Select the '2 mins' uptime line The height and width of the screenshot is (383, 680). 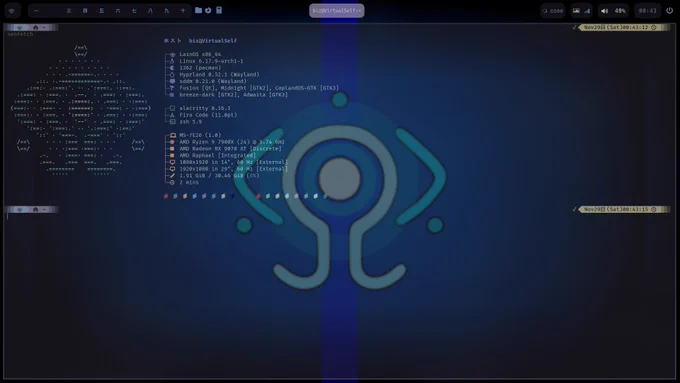click(x=189, y=183)
